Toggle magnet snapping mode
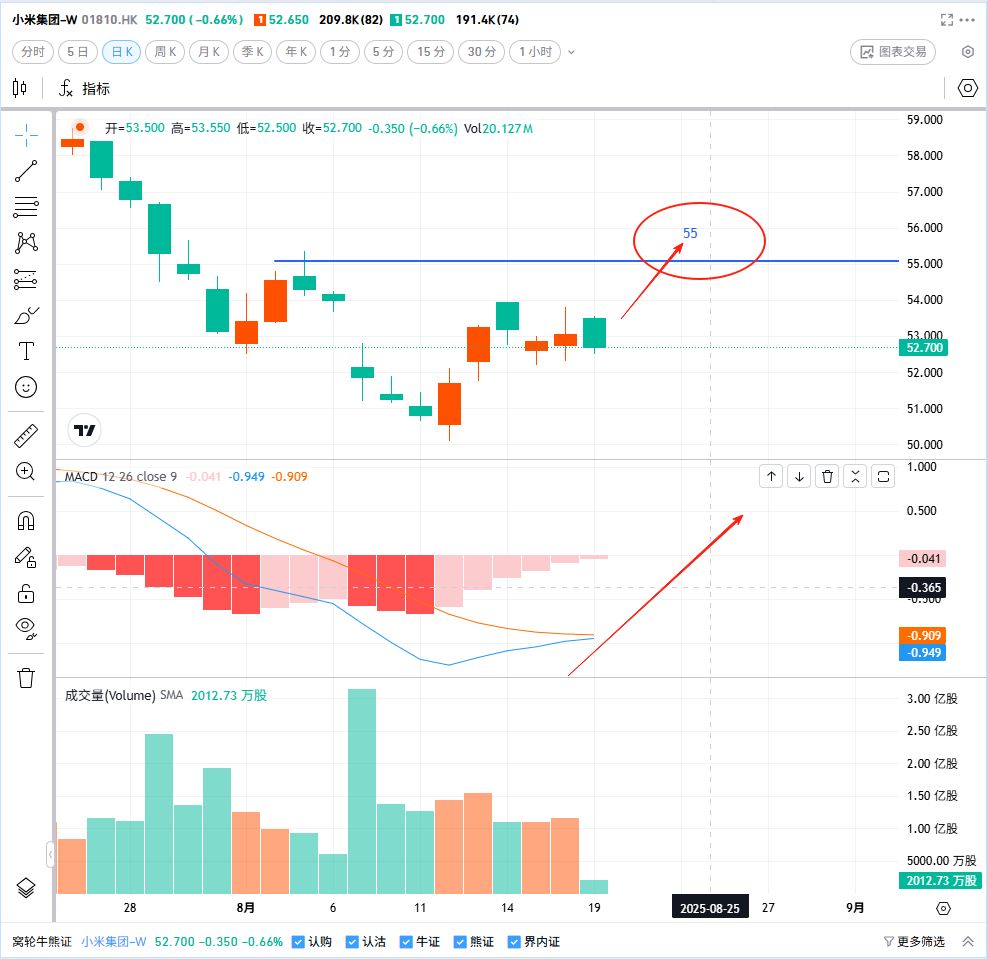 26,521
